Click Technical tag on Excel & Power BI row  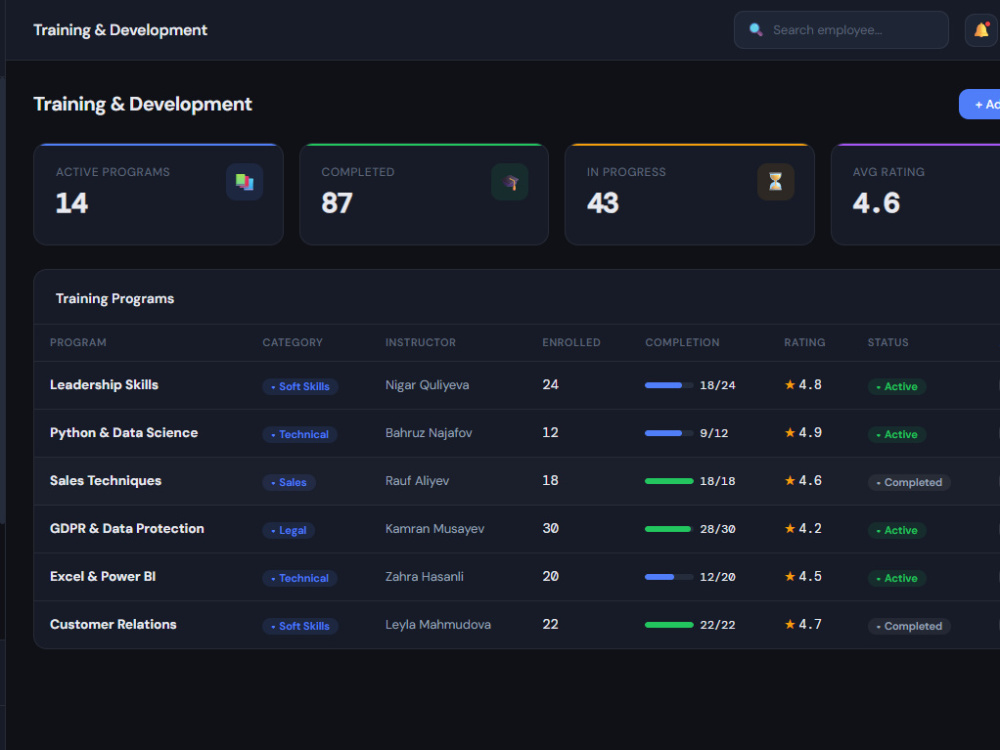[300, 578]
